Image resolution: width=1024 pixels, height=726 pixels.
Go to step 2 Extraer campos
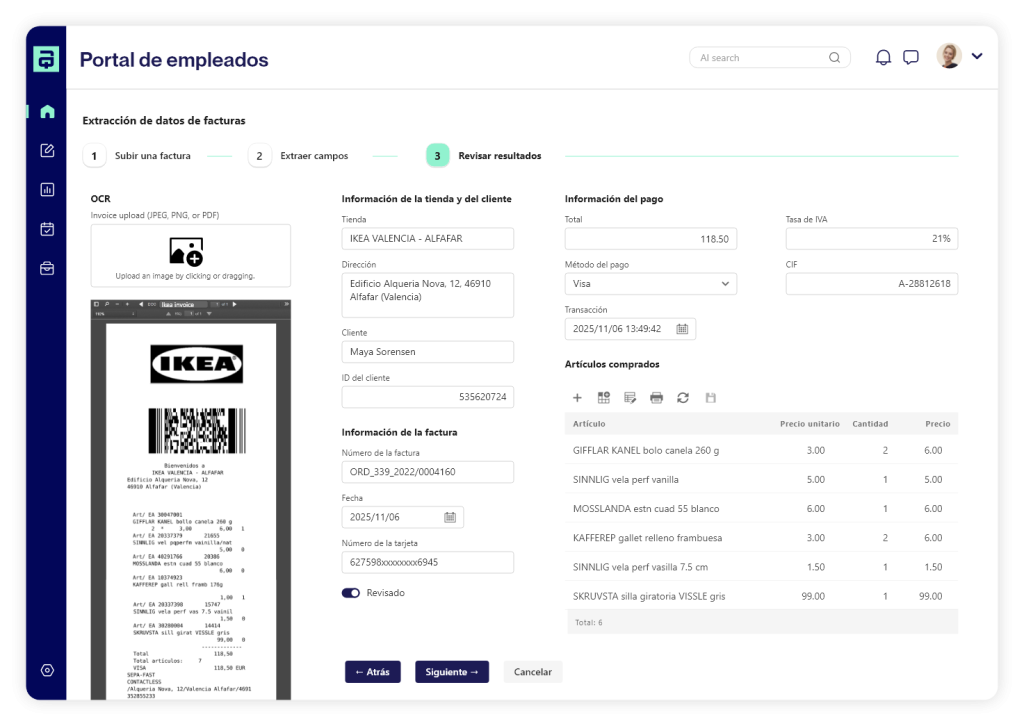click(x=259, y=156)
